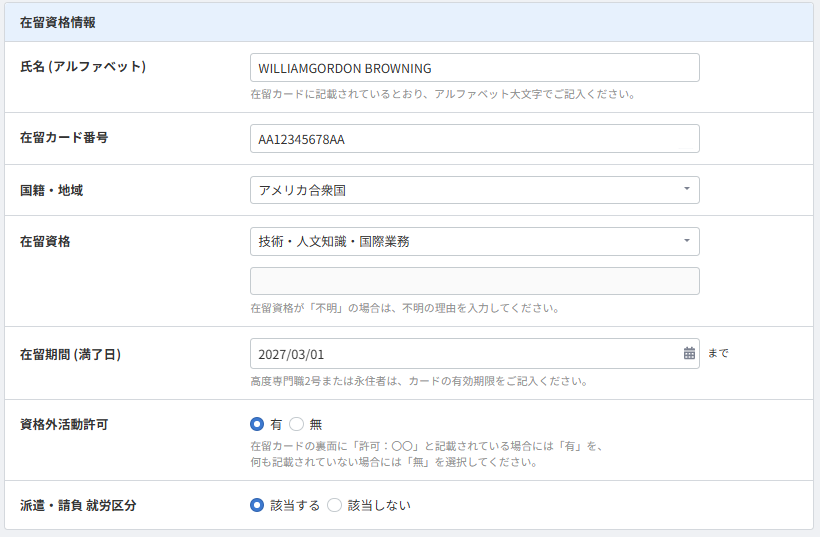
Task: Open the calendar picker for 在留期間
Action: (x=689, y=354)
